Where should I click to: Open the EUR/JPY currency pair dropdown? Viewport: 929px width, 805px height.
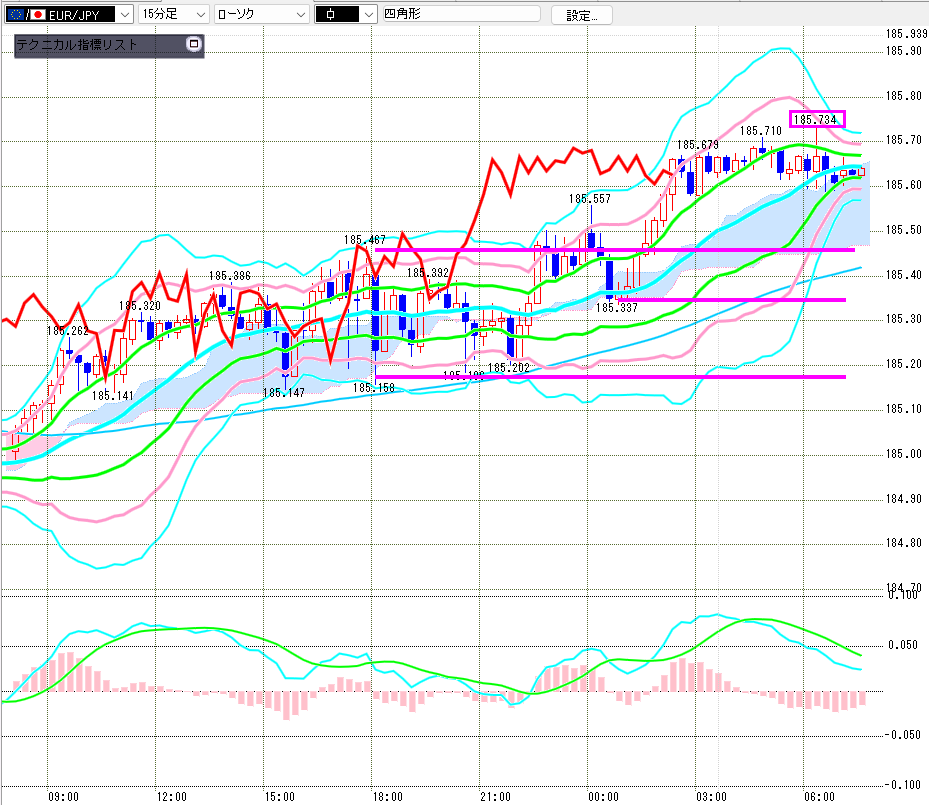(x=69, y=14)
